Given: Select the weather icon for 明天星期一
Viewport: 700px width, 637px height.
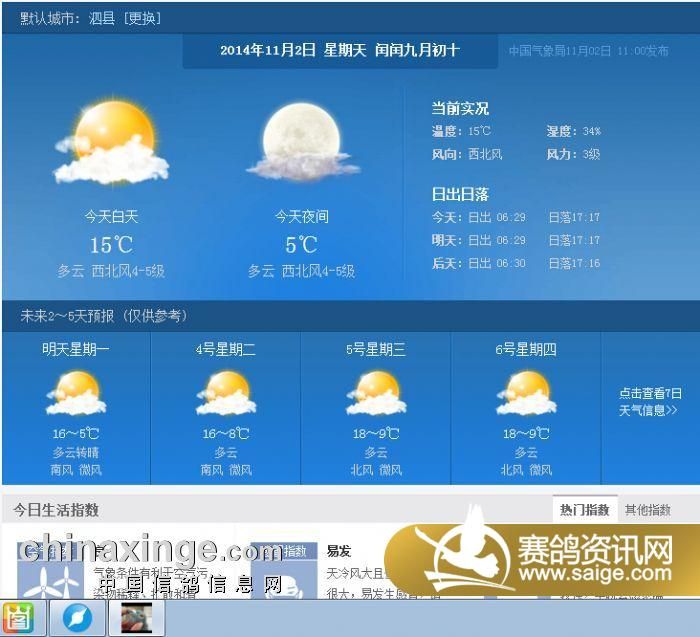Looking at the screenshot, I should tap(76, 393).
